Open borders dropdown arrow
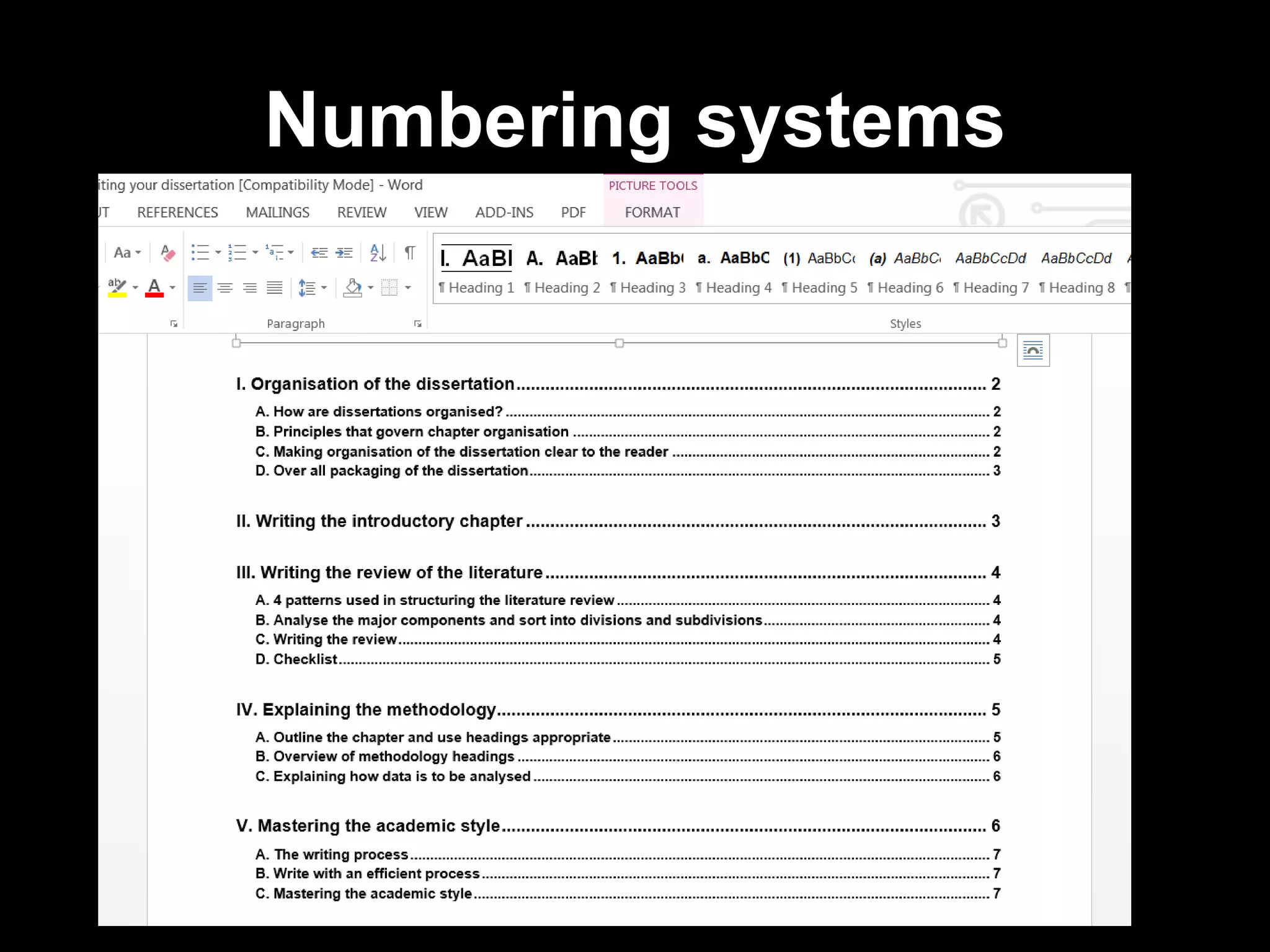This screenshot has width=1270, height=952. (x=408, y=288)
